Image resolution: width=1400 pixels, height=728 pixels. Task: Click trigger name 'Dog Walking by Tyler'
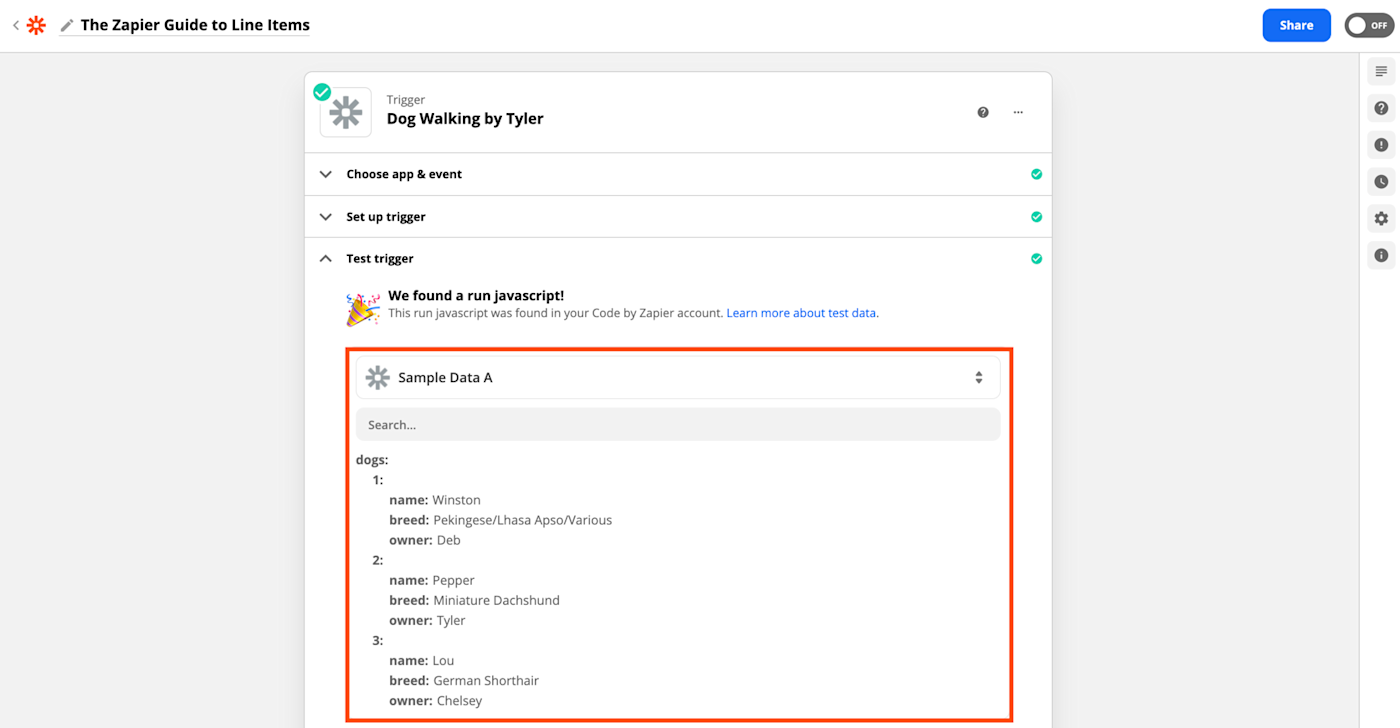click(465, 118)
